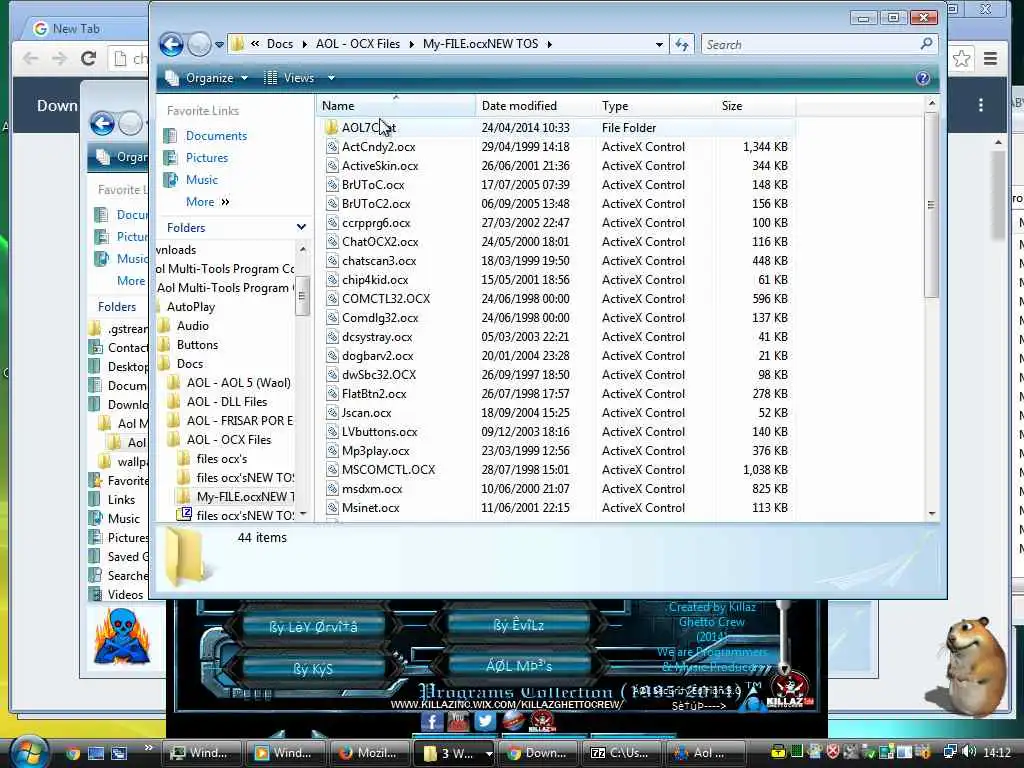The image size is (1024, 768).
Task: Click the Chrome reload button
Action: 88,59
